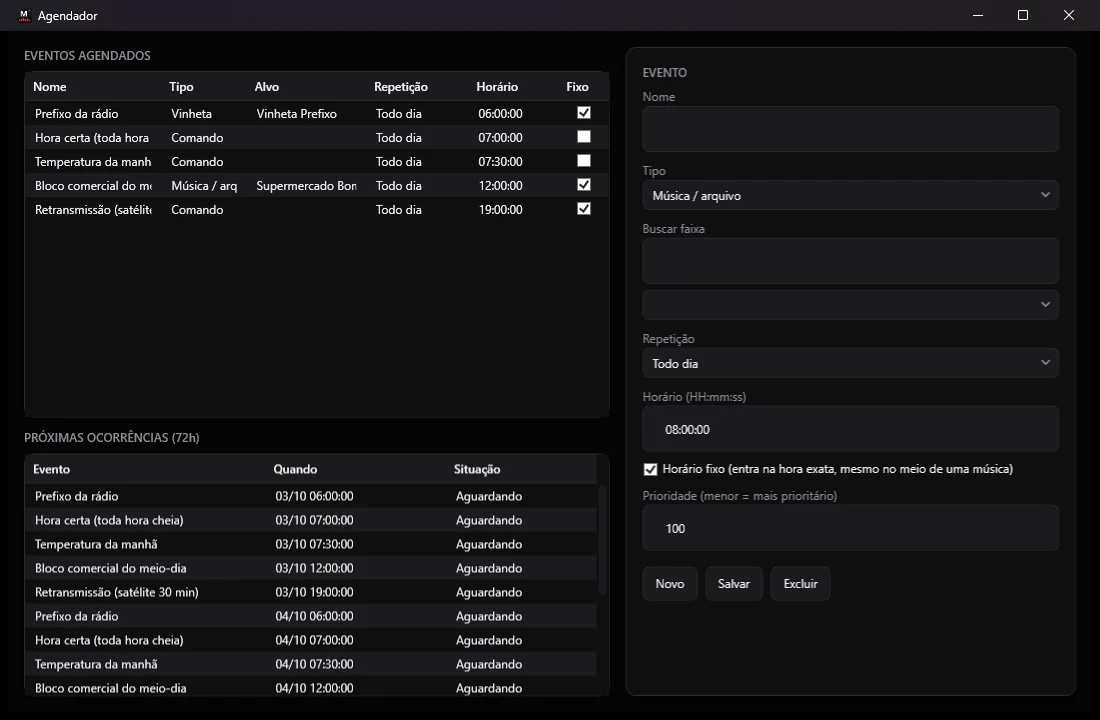Select the Bloco comercial scheduled event
Screen dimensions: 1100x720
pos(316,185)
